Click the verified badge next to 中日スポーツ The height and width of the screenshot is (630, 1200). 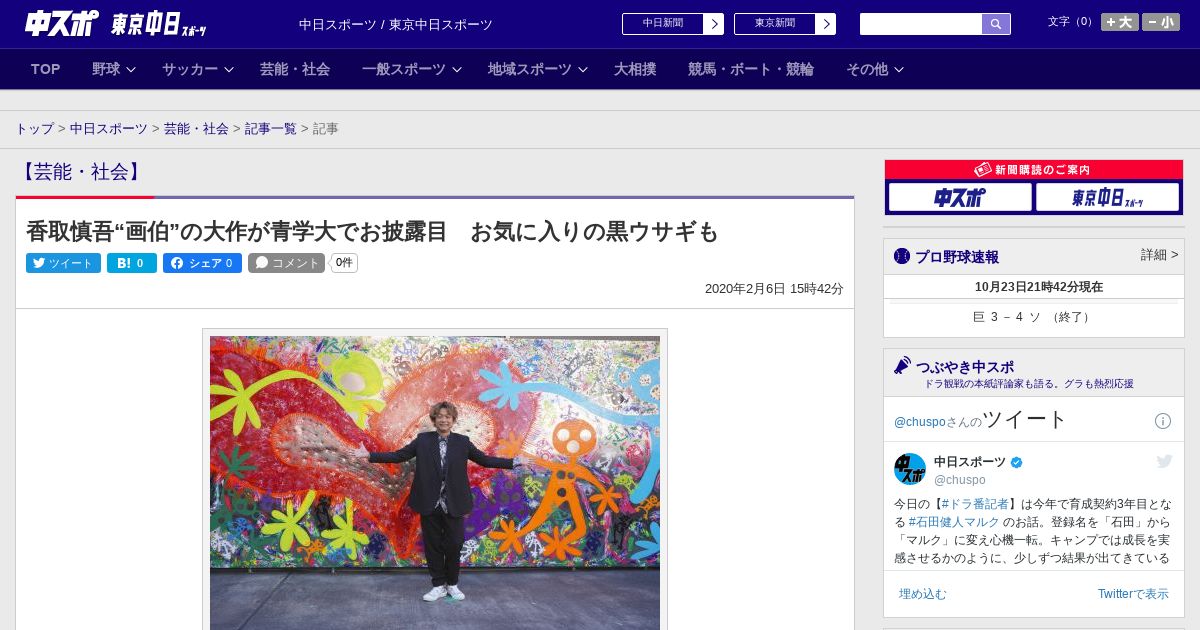point(1017,462)
